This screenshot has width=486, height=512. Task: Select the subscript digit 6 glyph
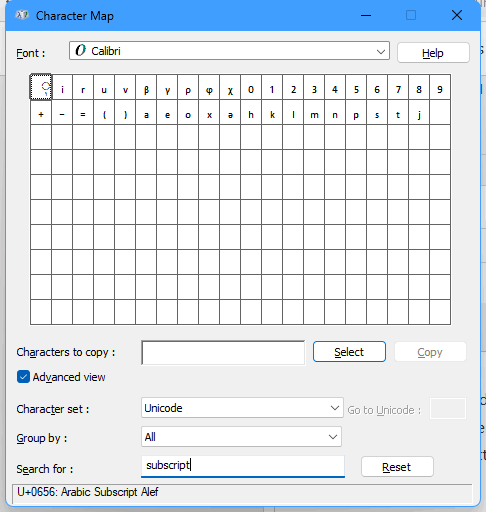point(377,87)
